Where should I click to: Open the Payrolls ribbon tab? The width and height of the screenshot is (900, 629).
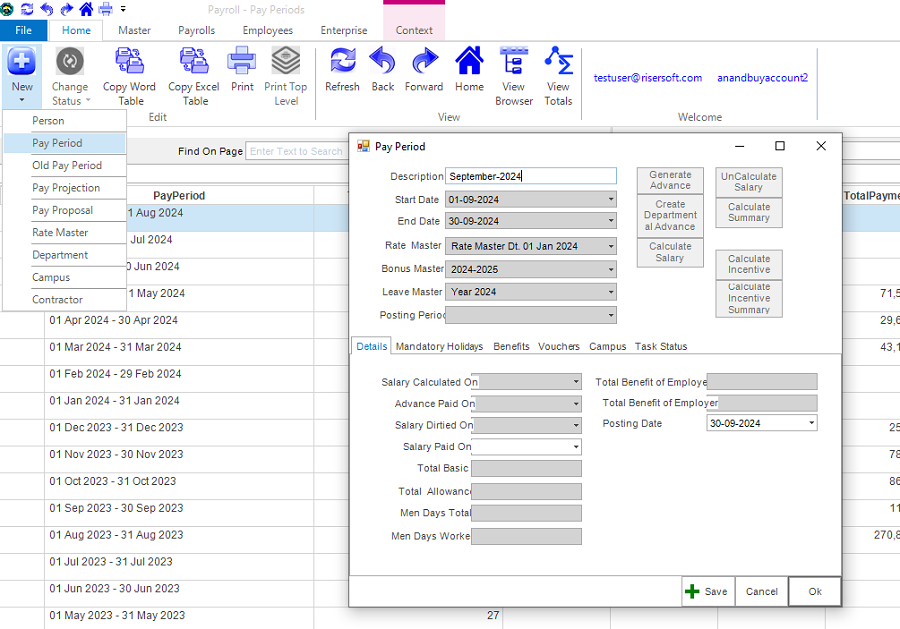click(x=197, y=30)
